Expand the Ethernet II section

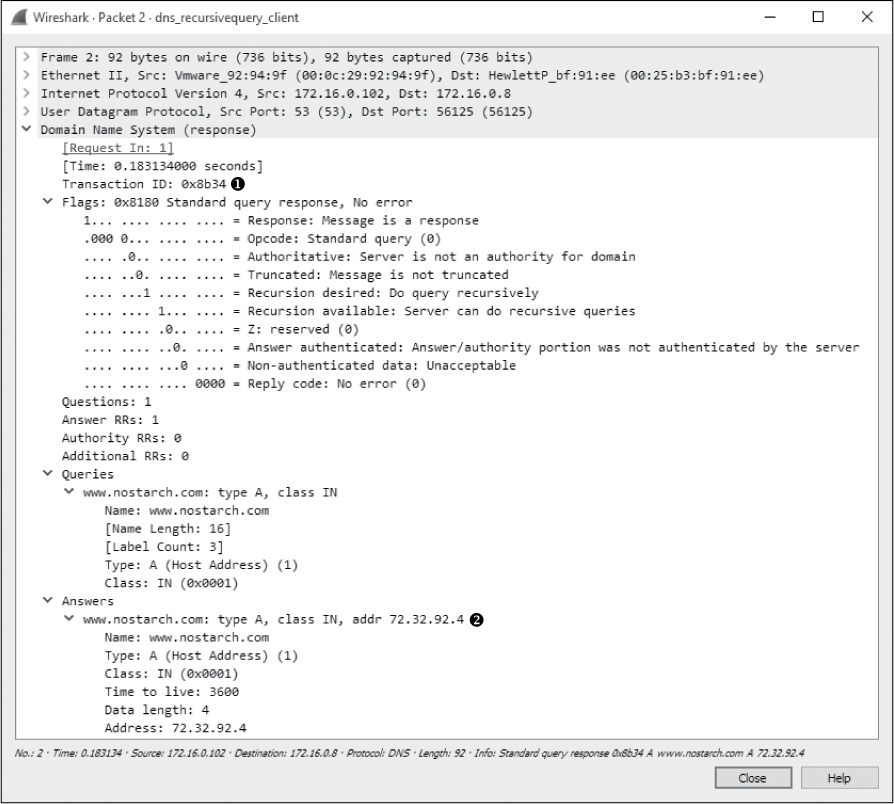(x=26, y=75)
